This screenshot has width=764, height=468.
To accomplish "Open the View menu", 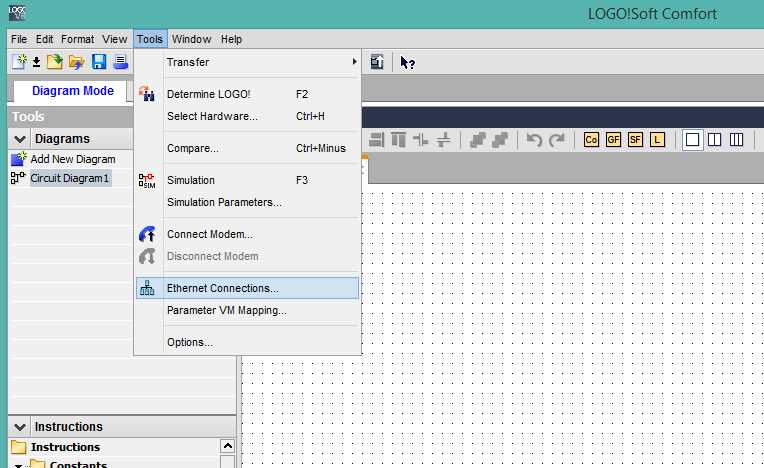I will click(x=115, y=39).
